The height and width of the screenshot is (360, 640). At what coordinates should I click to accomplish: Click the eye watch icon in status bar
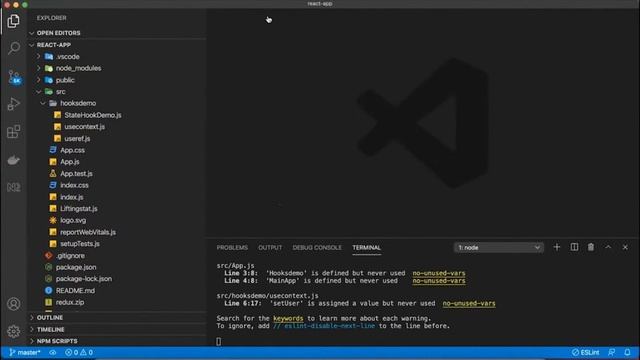(53, 352)
